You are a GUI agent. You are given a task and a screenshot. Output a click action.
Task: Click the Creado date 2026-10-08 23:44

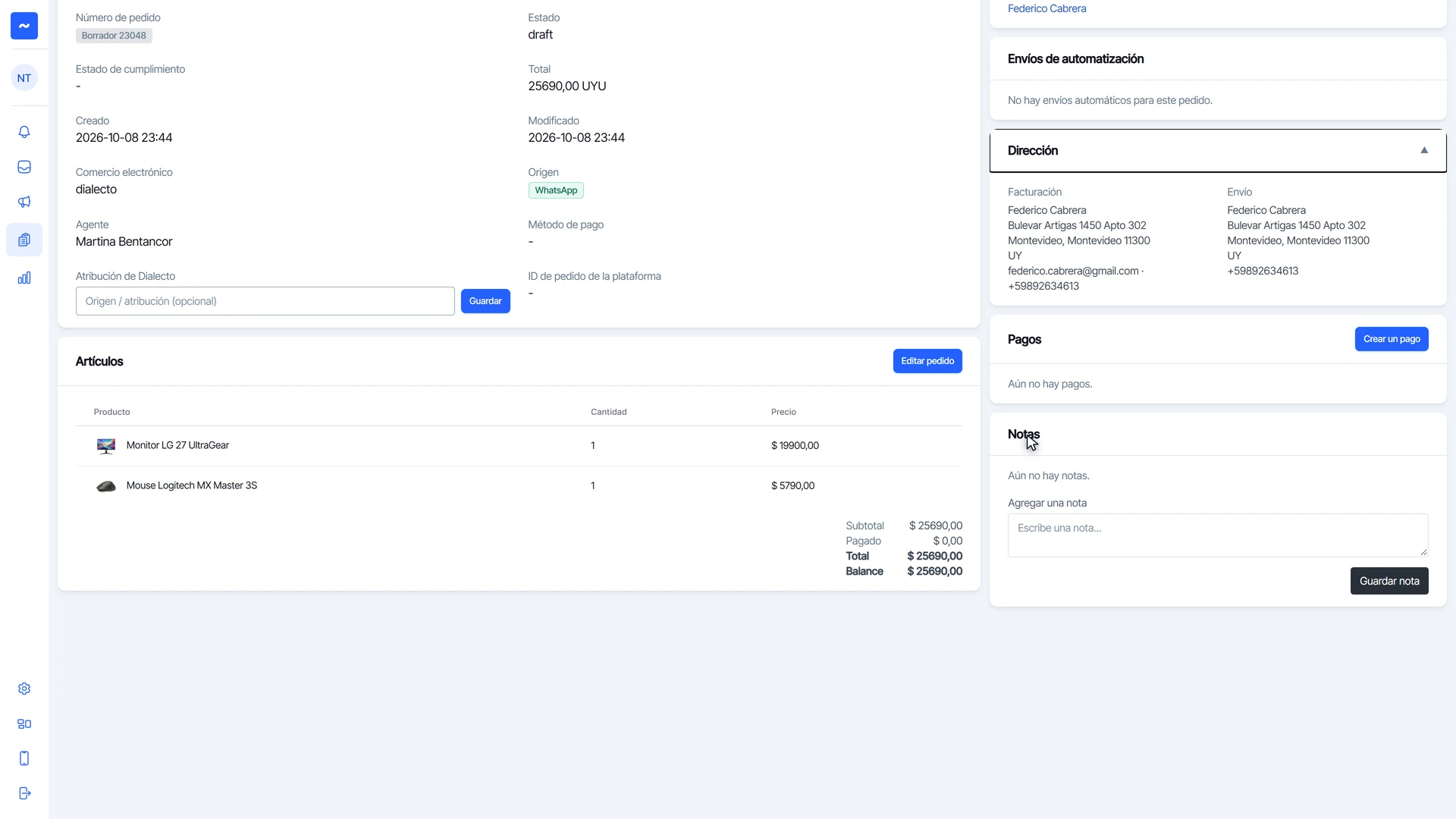pos(124,138)
